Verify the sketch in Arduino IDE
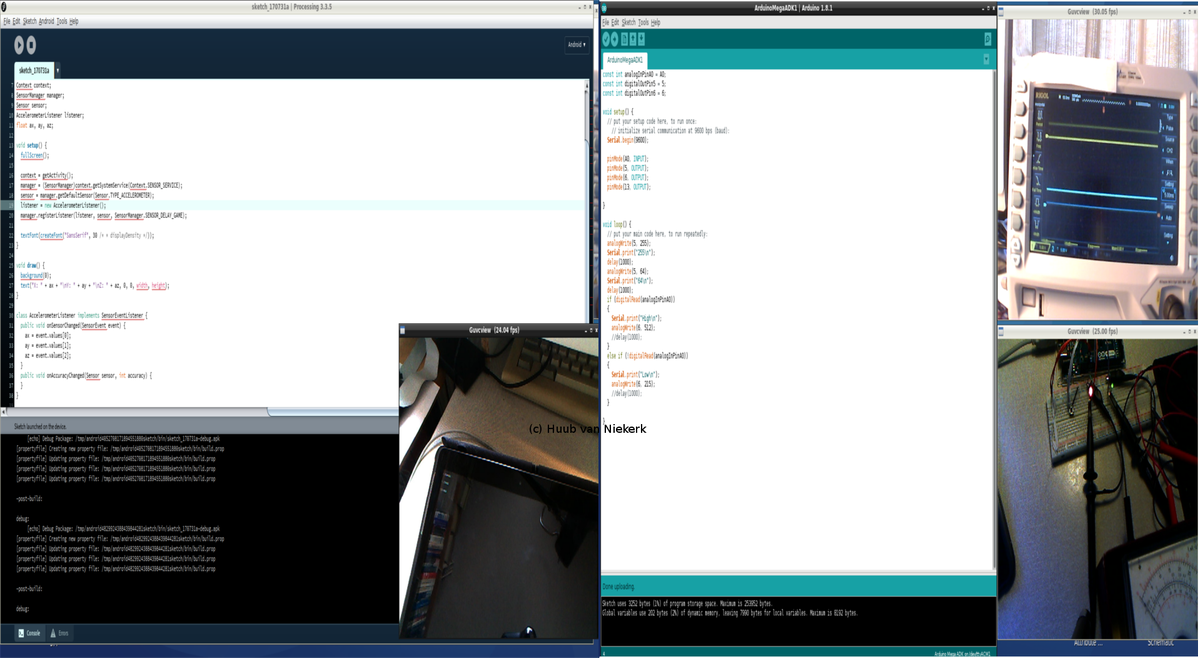Viewport: 1200px width, 658px height. tap(606, 39)
